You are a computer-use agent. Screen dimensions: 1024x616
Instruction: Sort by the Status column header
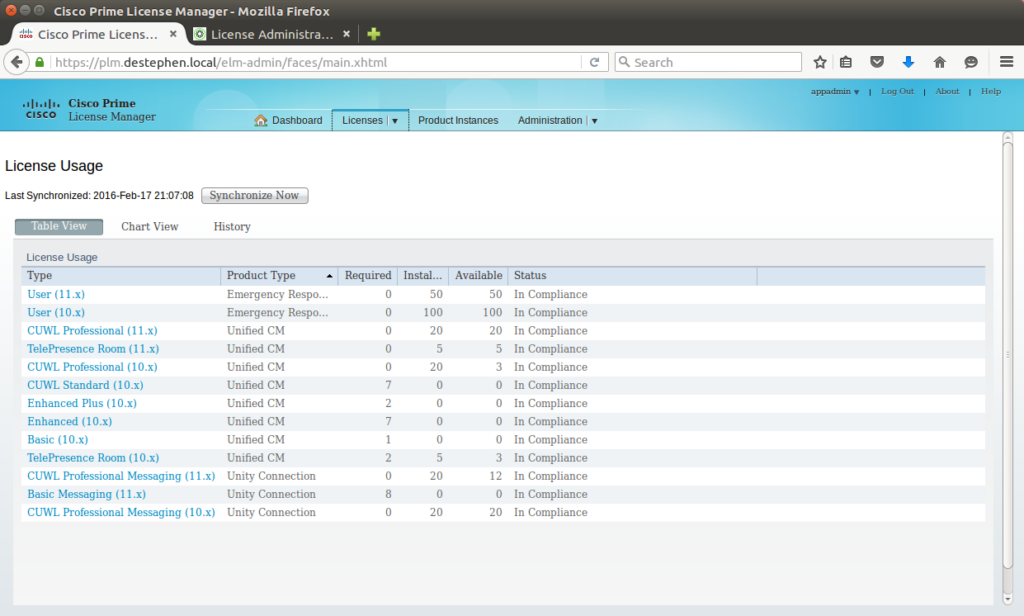click(632, 276)
